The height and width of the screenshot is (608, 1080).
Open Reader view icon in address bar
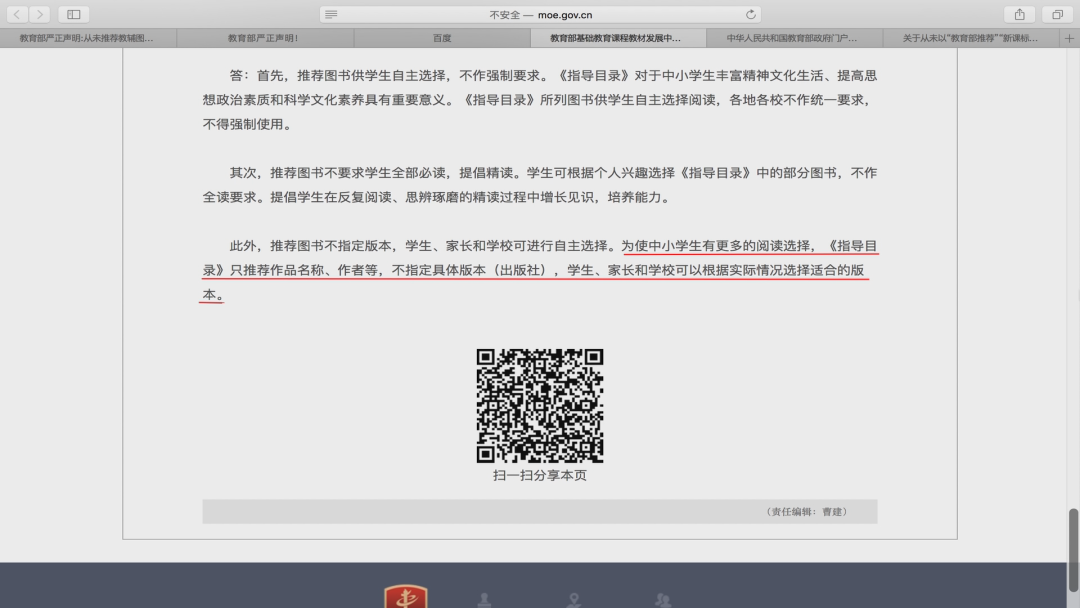pyautogui.click(x=332, y=14)
